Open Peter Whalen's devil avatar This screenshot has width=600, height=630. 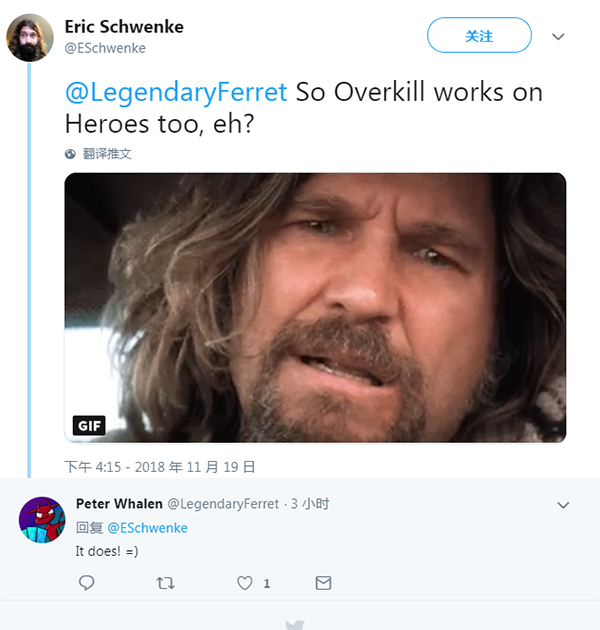tap(42, 520)
